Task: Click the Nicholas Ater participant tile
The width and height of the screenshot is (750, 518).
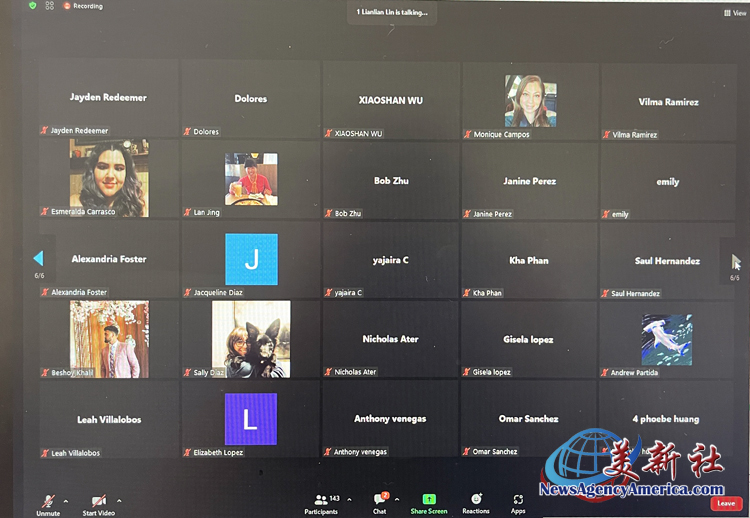Action: (390, 339)
